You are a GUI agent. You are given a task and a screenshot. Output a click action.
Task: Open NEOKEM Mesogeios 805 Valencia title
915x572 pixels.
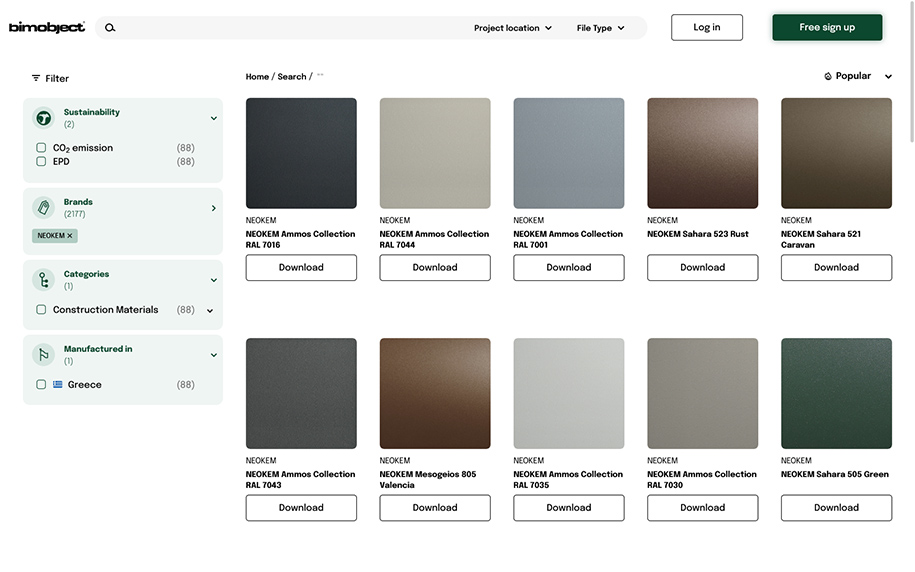coord(428,480)
